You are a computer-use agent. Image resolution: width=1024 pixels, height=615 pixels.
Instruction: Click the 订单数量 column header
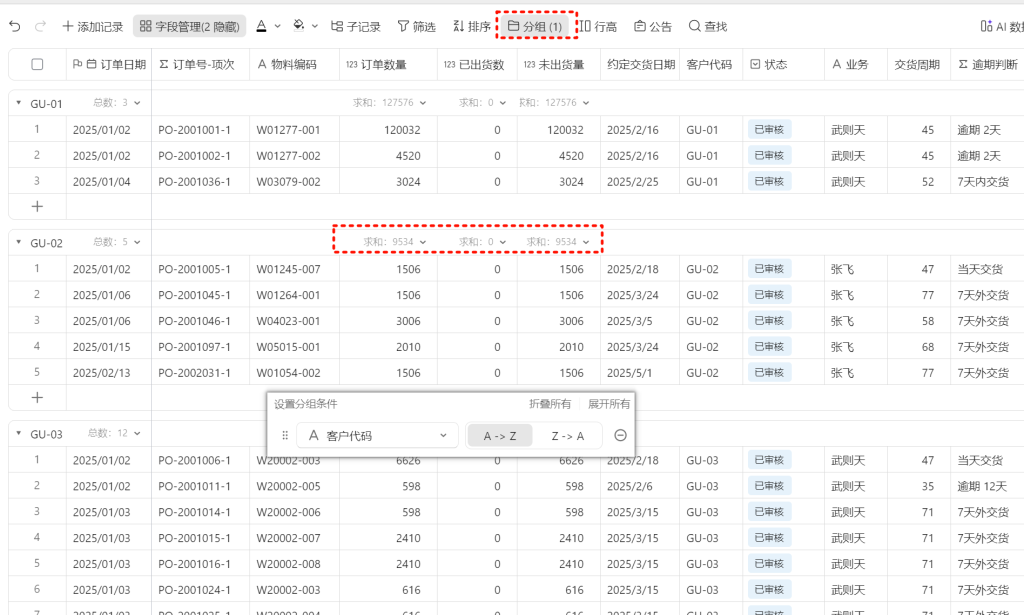[x=389, y=64]
